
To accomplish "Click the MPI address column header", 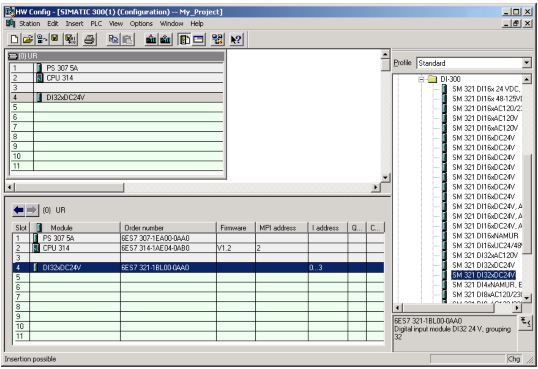I will (x=282, y=228).
